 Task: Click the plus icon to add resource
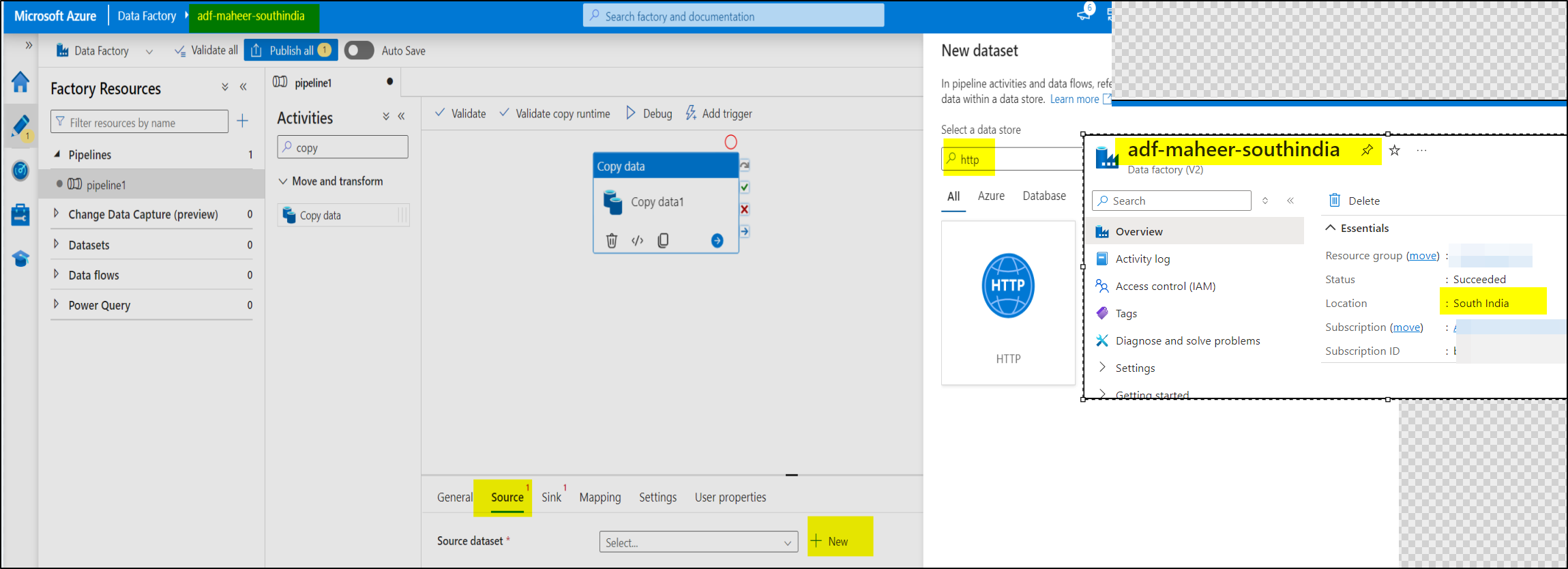[242, 121]
